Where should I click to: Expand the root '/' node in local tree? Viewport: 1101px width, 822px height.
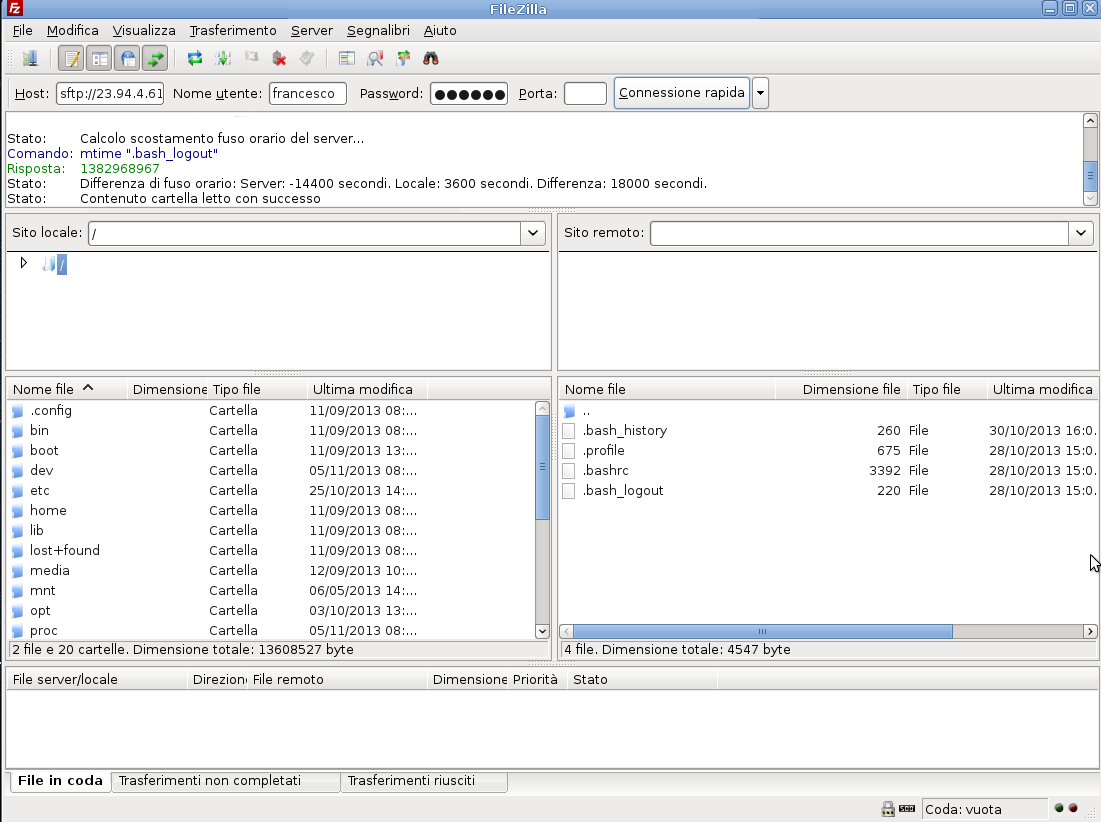tap(24, 263)
